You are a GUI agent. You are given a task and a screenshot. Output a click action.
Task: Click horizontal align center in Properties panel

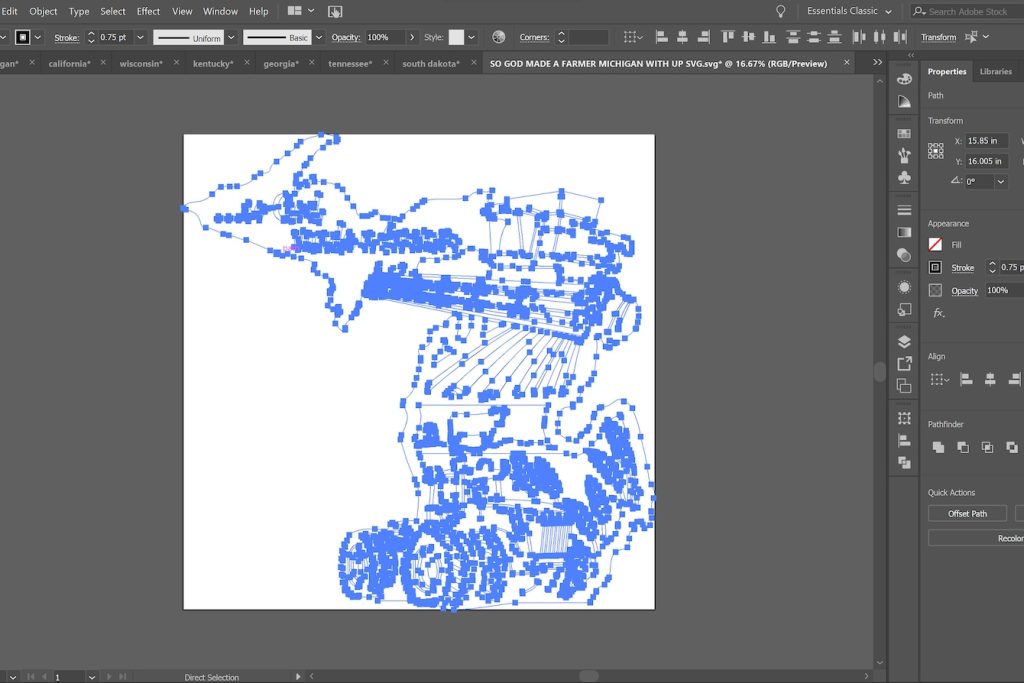click(990, 379)
